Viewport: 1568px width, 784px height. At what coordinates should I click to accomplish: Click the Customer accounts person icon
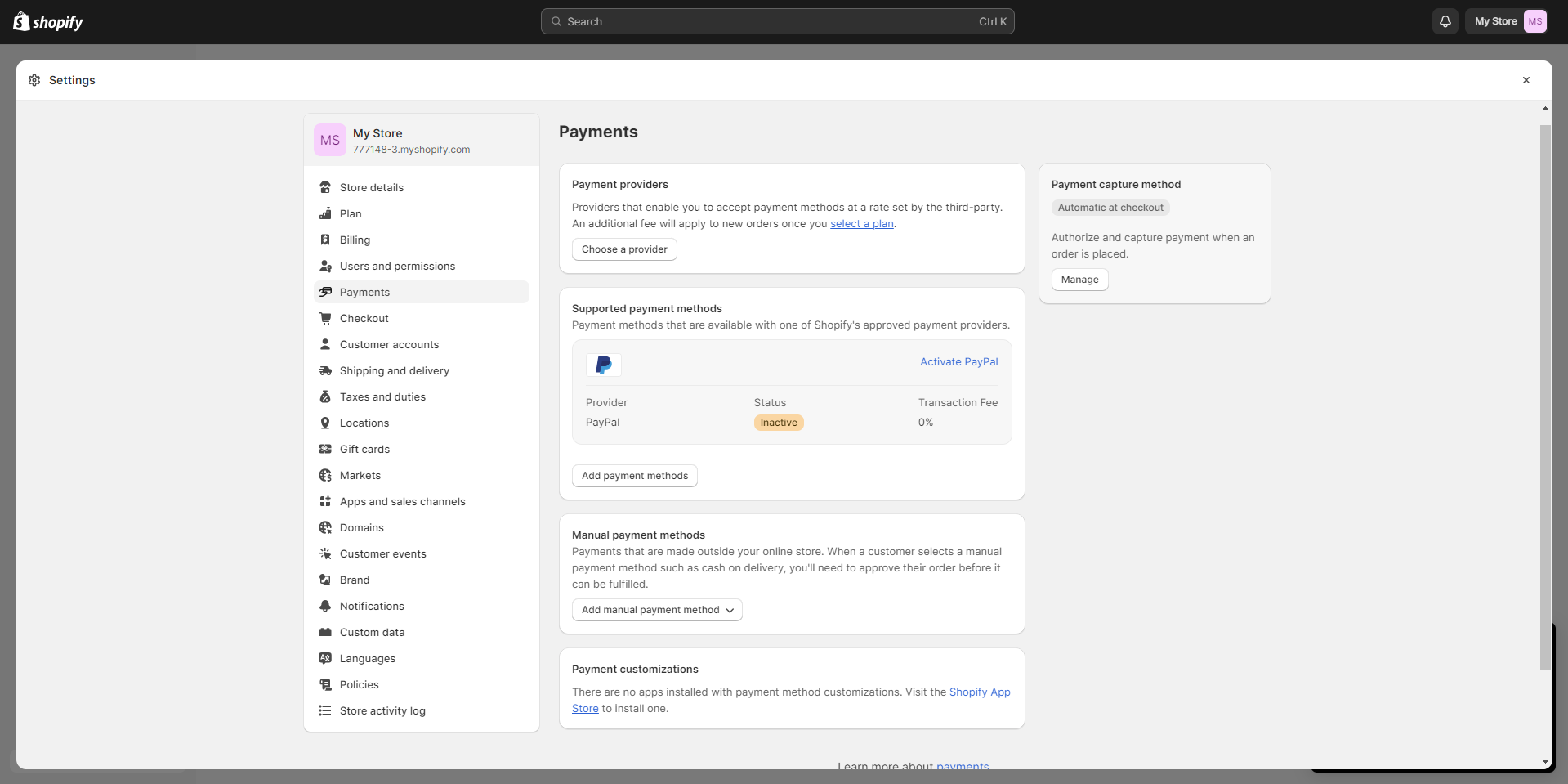(x=325, y=344)
